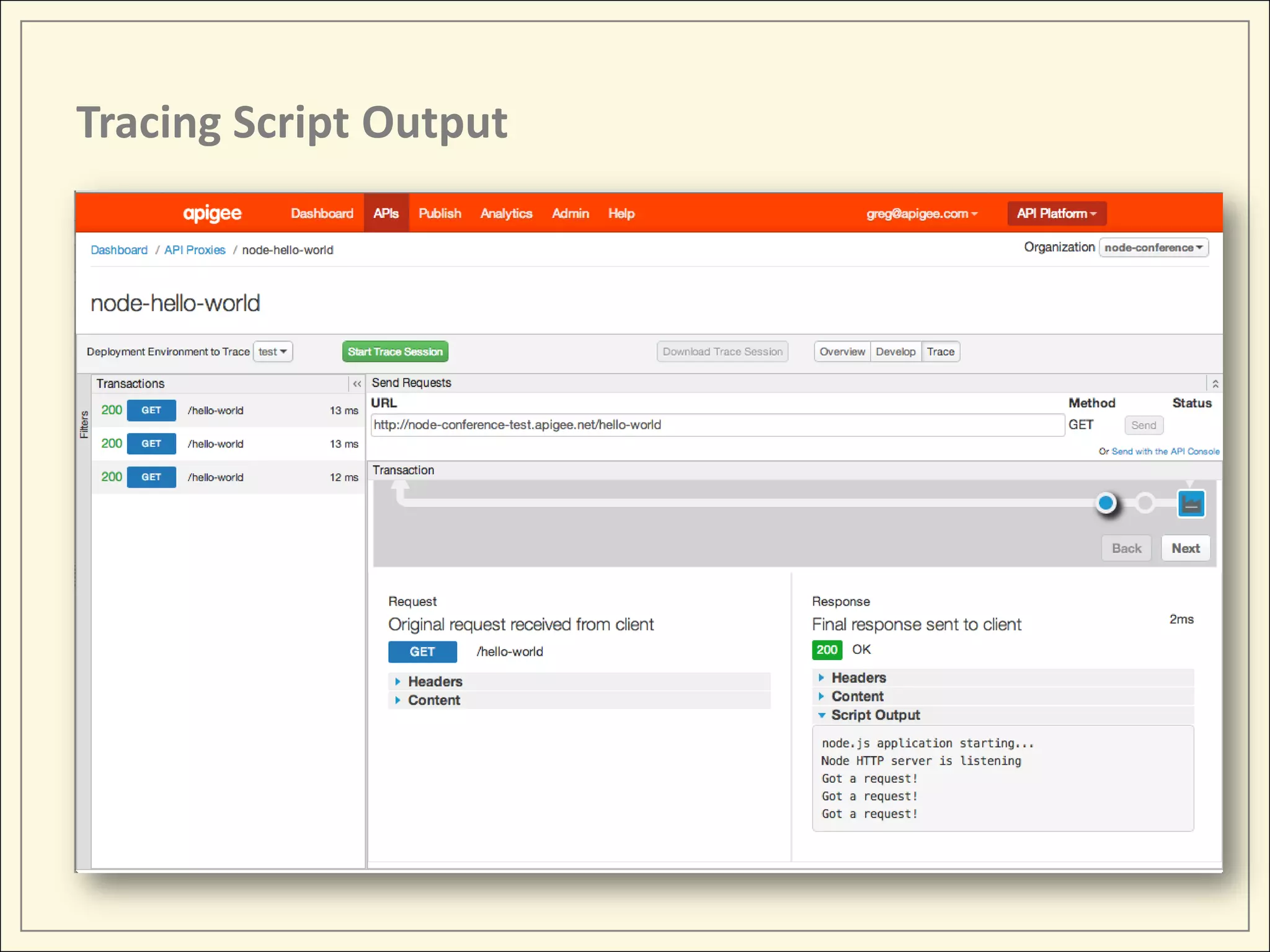Image resolution: width=1270 pixels, height=952 pixels.
Task: Open the Filters side strip
Action: point(84,425)
